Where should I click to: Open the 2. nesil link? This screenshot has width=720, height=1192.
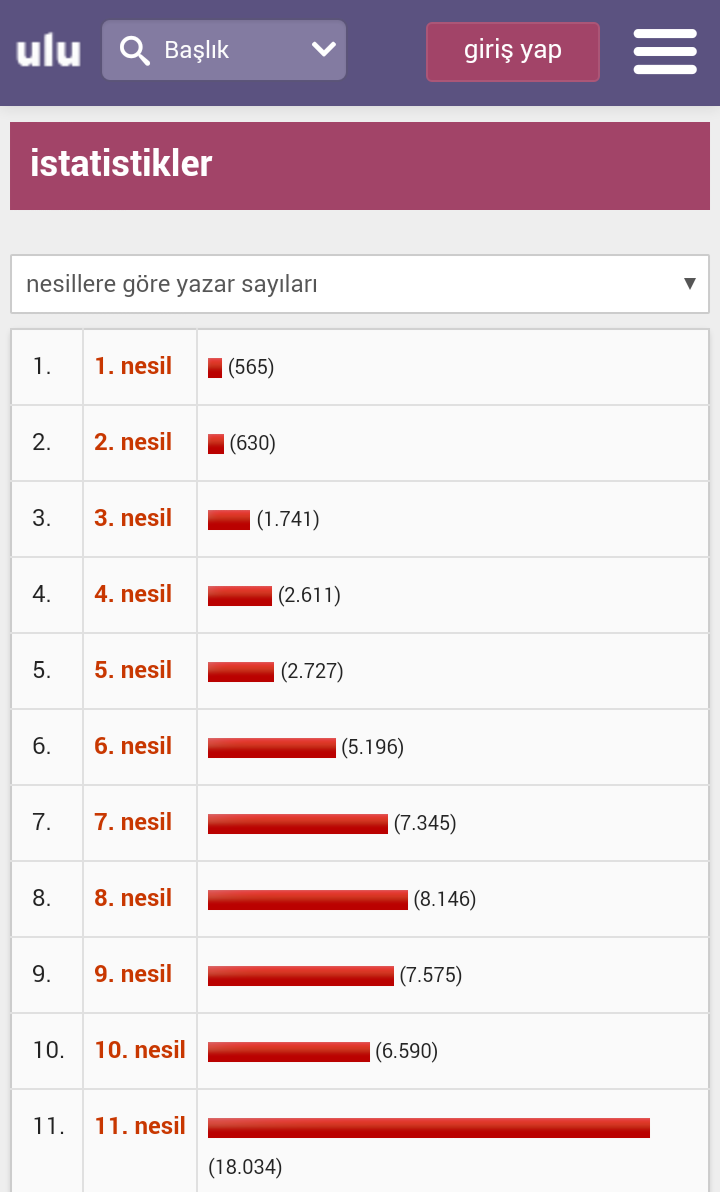(133, 442)
